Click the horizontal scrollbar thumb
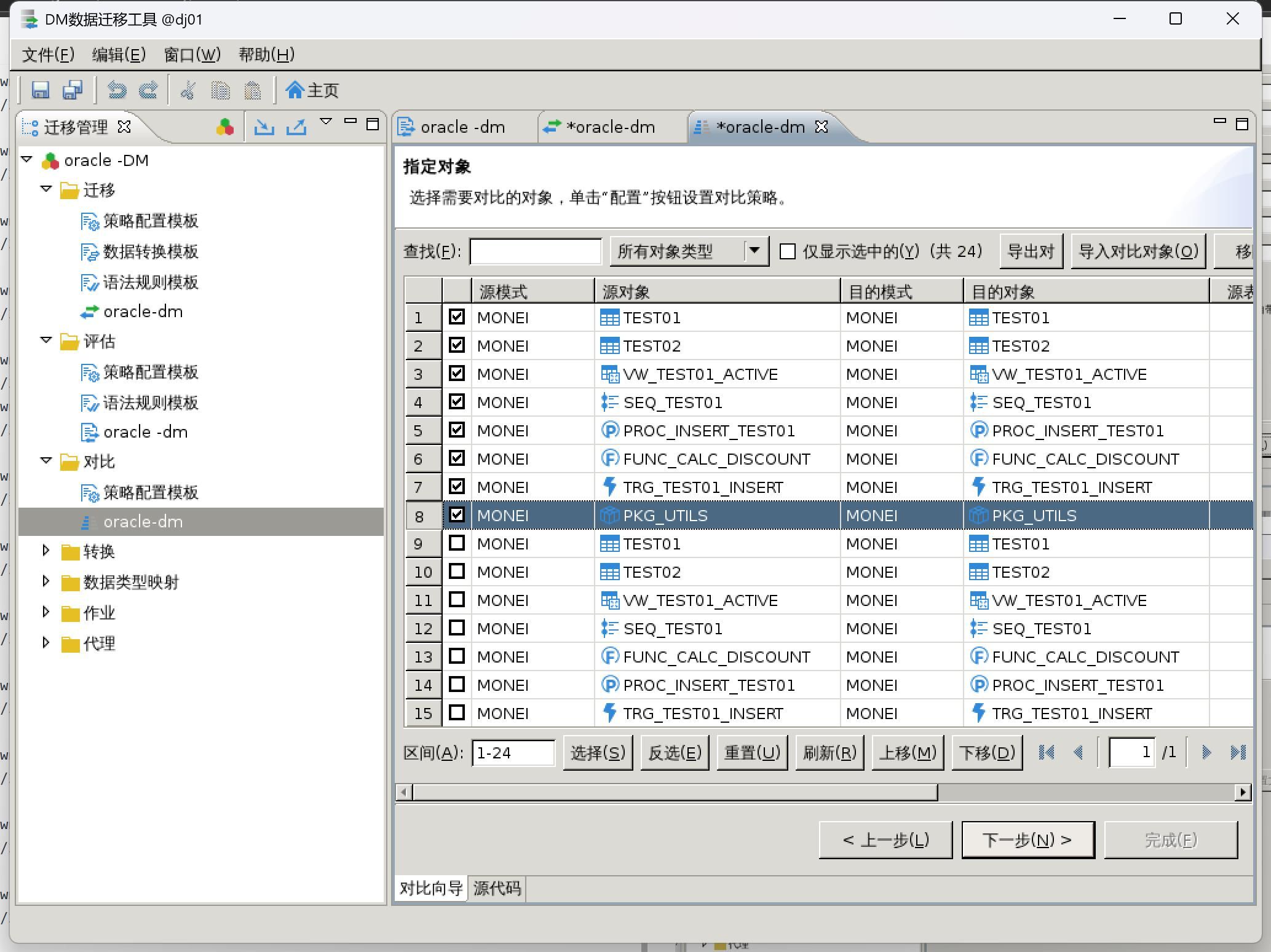This screenshot has width=1271, height=952. coord(675,792)
